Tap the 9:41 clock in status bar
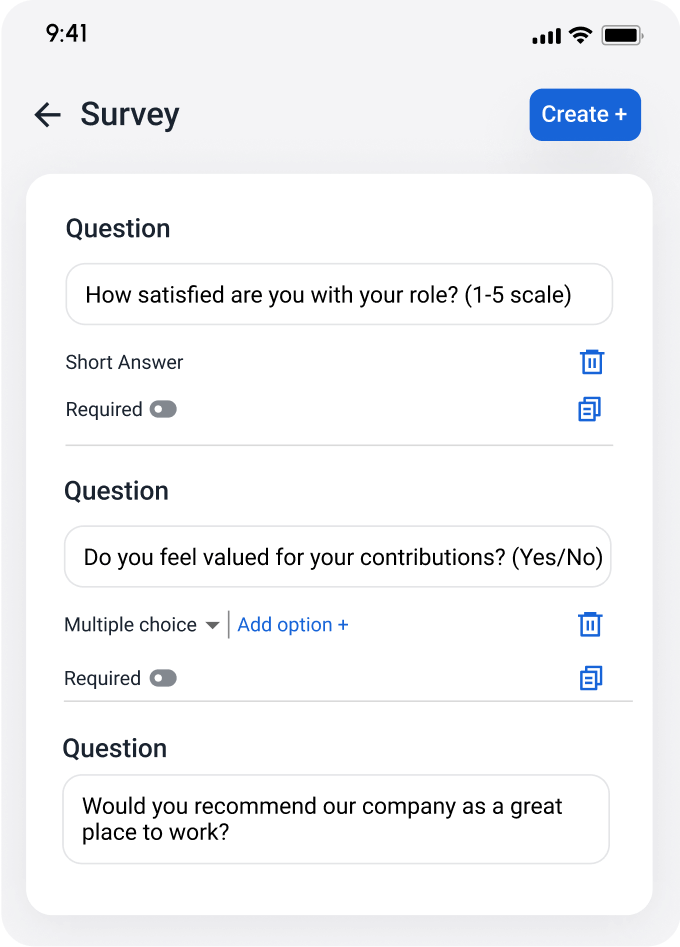 67,33
